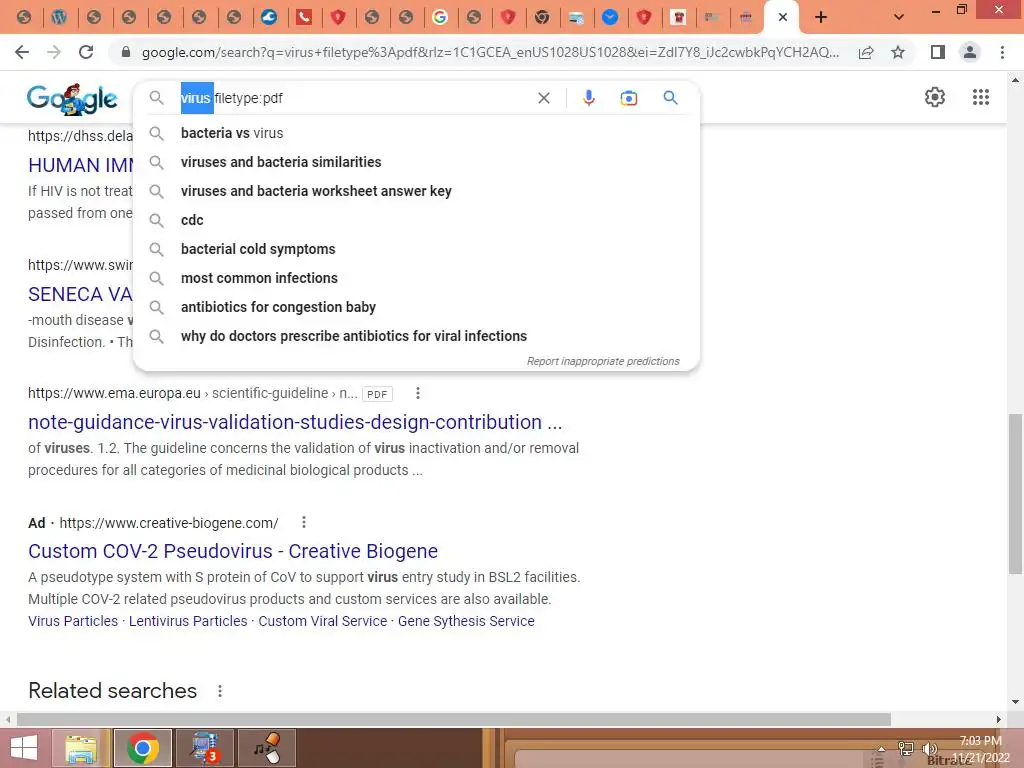1024x768 pixels.
Task: Bookmark this page with the star
Action: [x=898, y=52]
